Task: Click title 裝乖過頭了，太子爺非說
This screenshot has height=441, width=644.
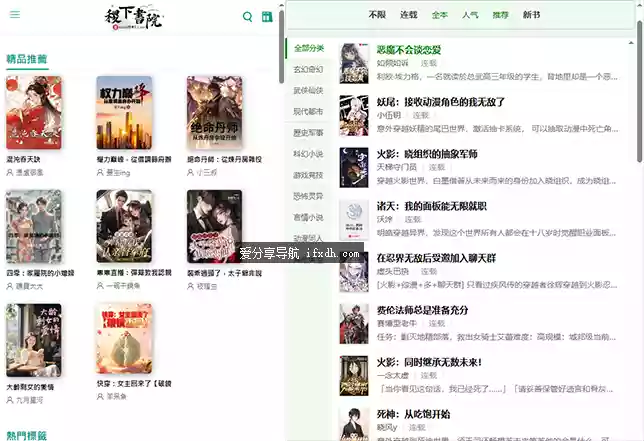Action: 224,273
